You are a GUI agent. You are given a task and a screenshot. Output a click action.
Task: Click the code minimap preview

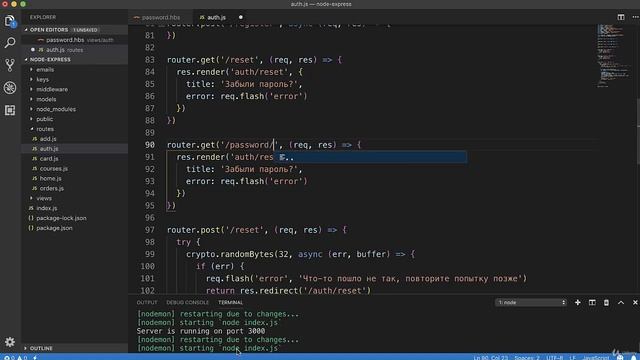pyautogui.click(x=613, y=56)
